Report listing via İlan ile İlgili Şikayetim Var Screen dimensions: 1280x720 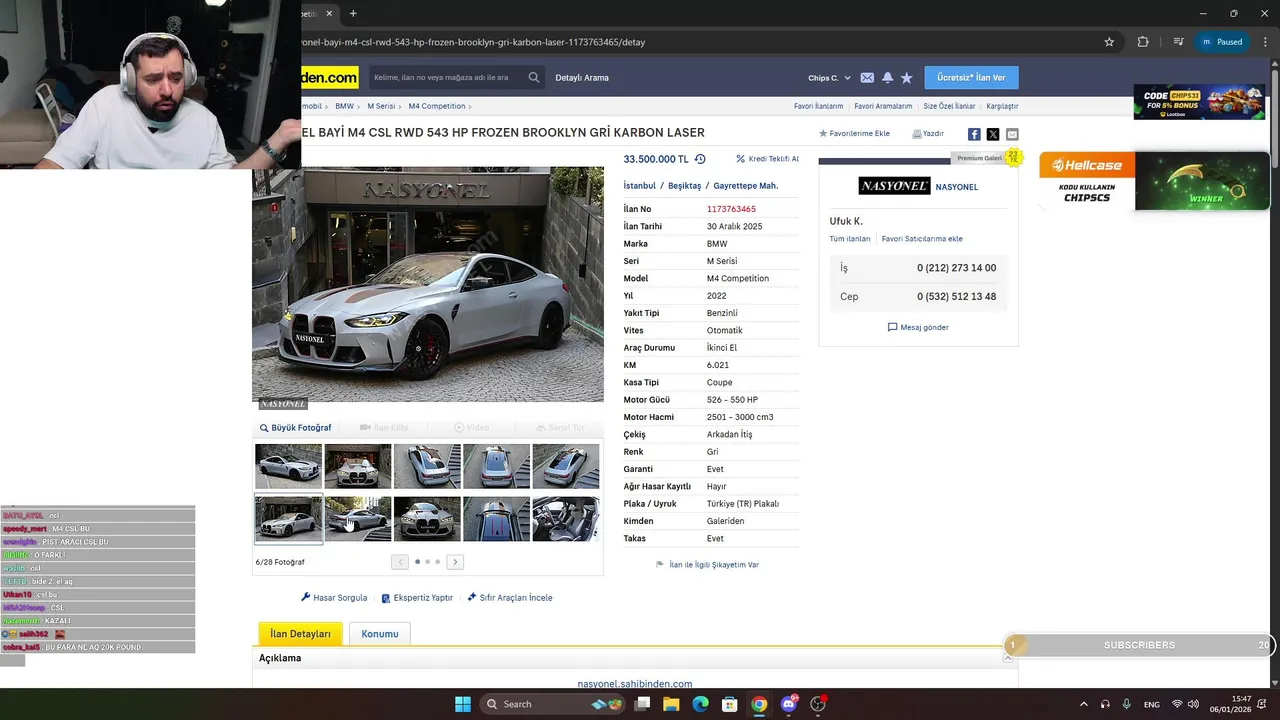tap(707, 565)
